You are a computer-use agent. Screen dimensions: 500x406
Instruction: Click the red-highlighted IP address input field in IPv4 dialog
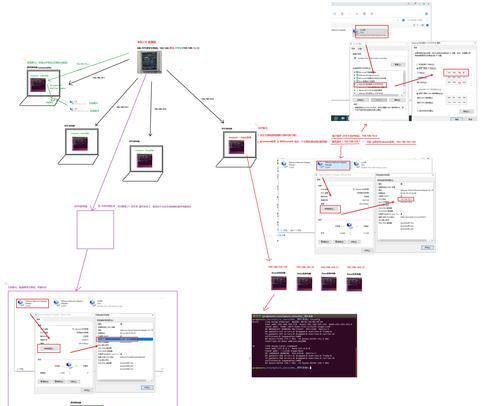pos(456,72)
